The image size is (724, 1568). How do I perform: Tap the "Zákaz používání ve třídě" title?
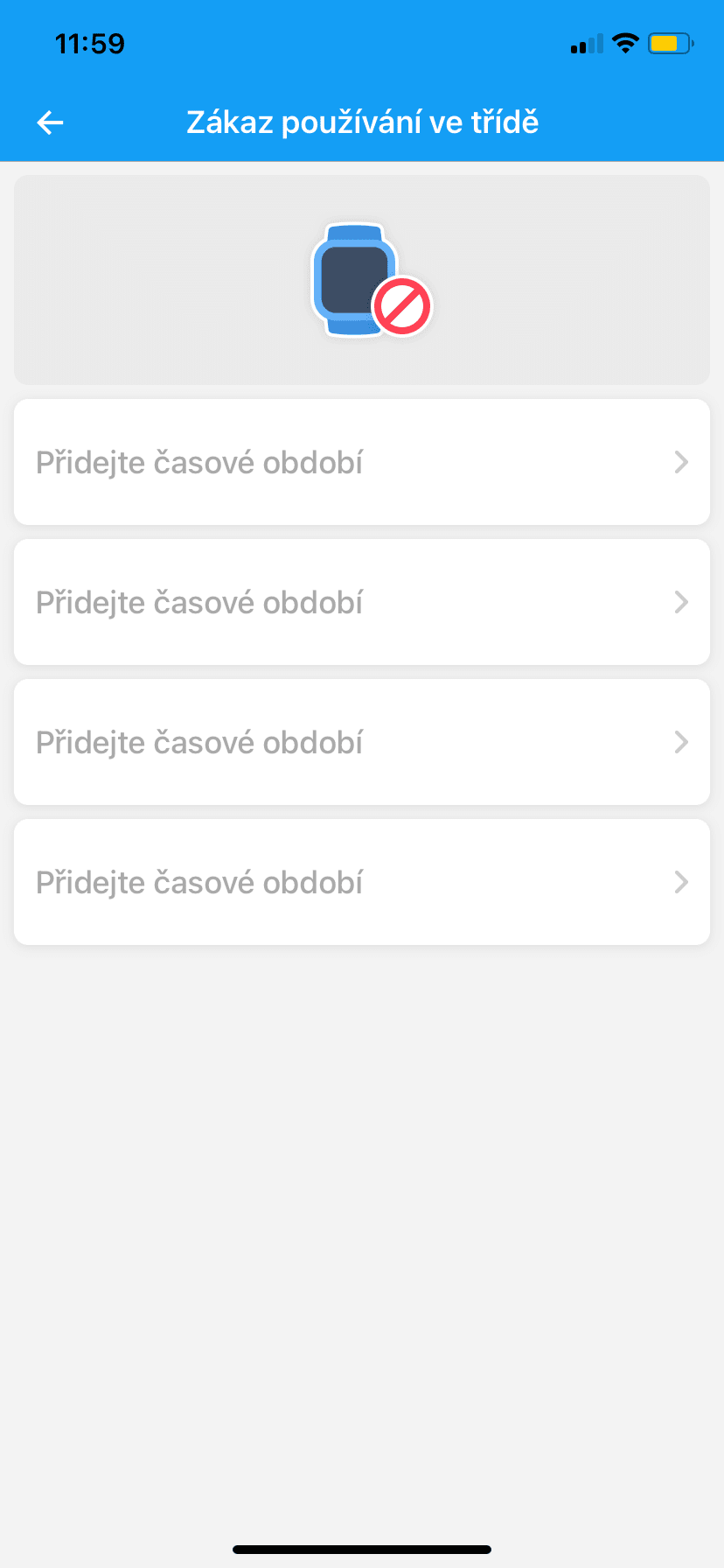tap(362, 122)
